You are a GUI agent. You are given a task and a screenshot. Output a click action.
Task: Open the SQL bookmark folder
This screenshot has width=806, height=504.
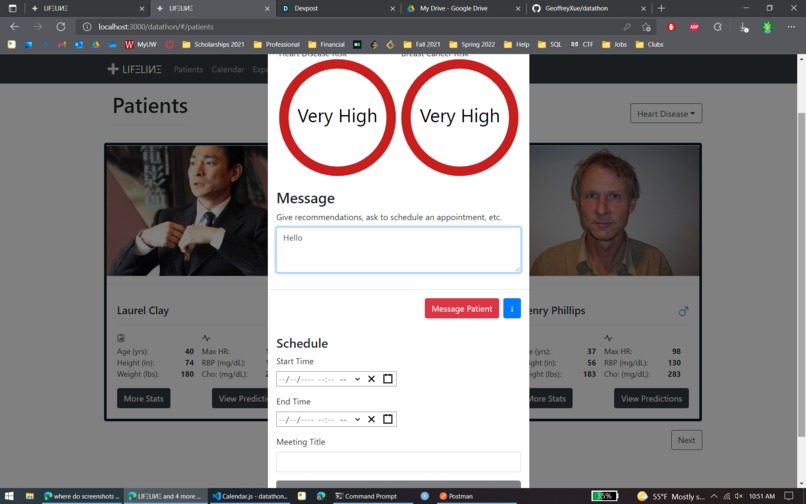pos(549,44)
